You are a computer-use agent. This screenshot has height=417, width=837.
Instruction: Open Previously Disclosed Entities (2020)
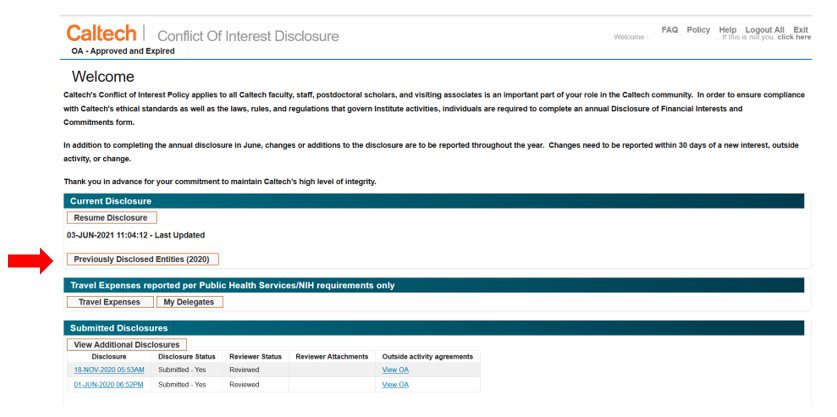[142, 259]
